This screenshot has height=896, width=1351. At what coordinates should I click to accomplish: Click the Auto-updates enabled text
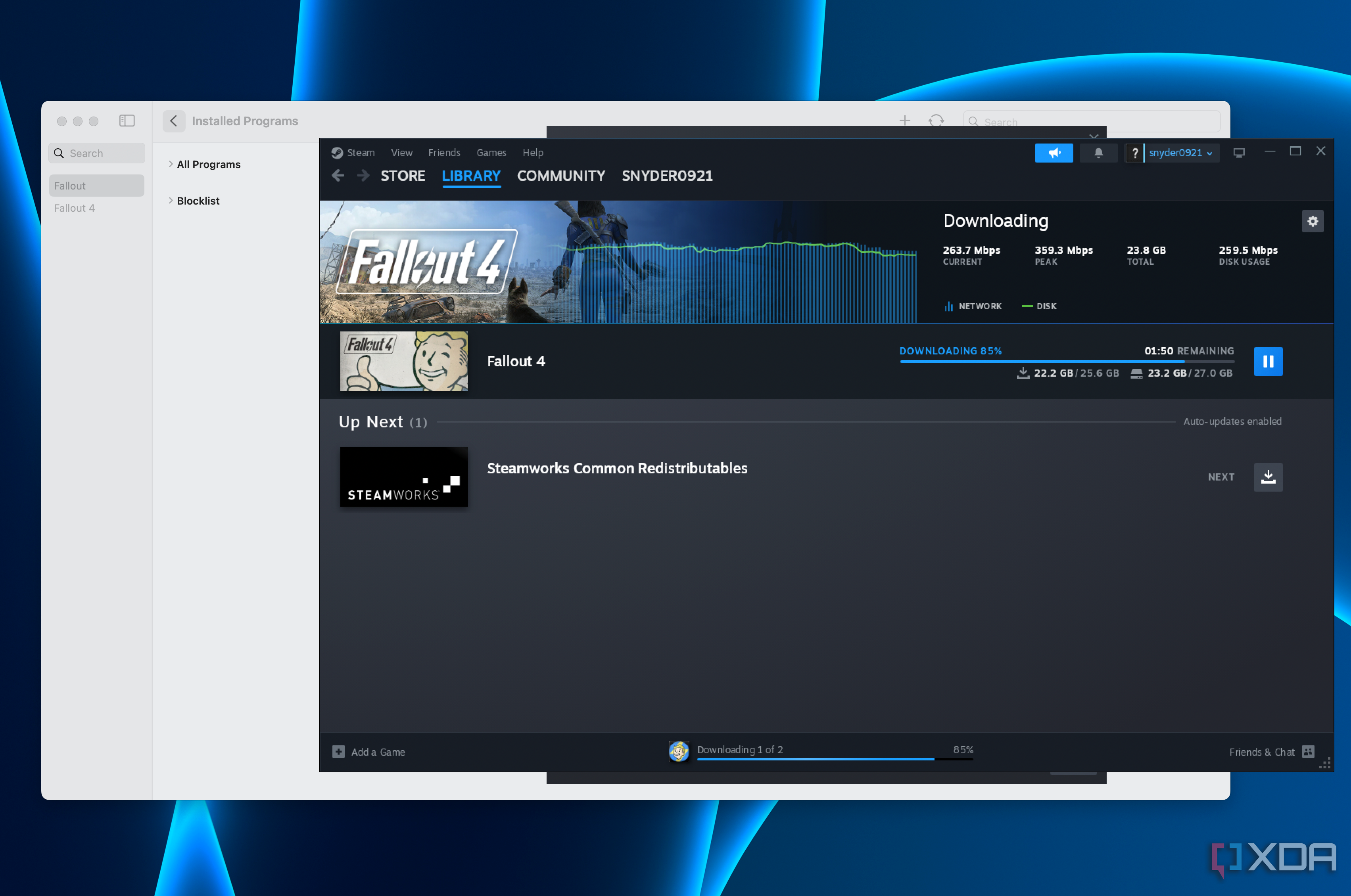[x=1232, y=421]
